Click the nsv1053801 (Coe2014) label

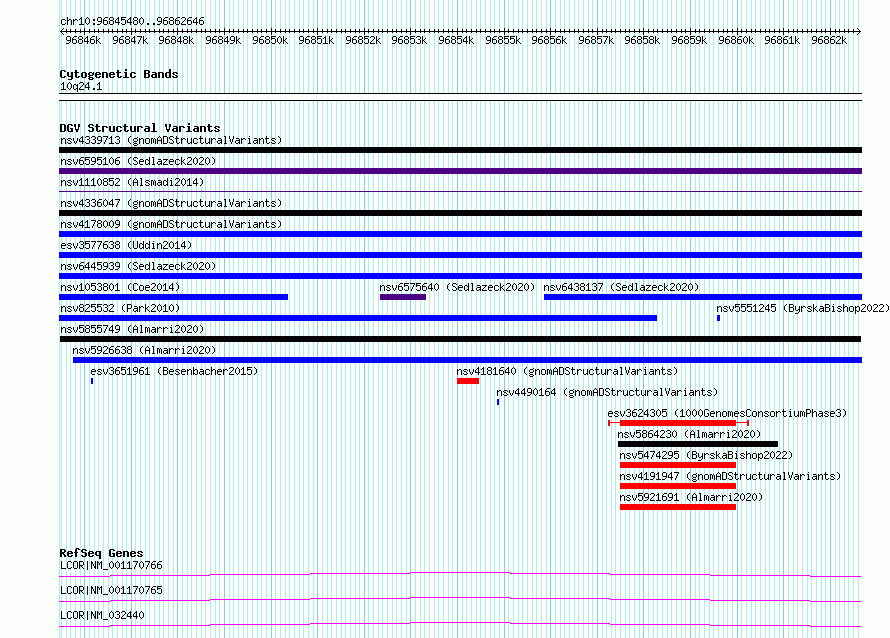[120, 287]
